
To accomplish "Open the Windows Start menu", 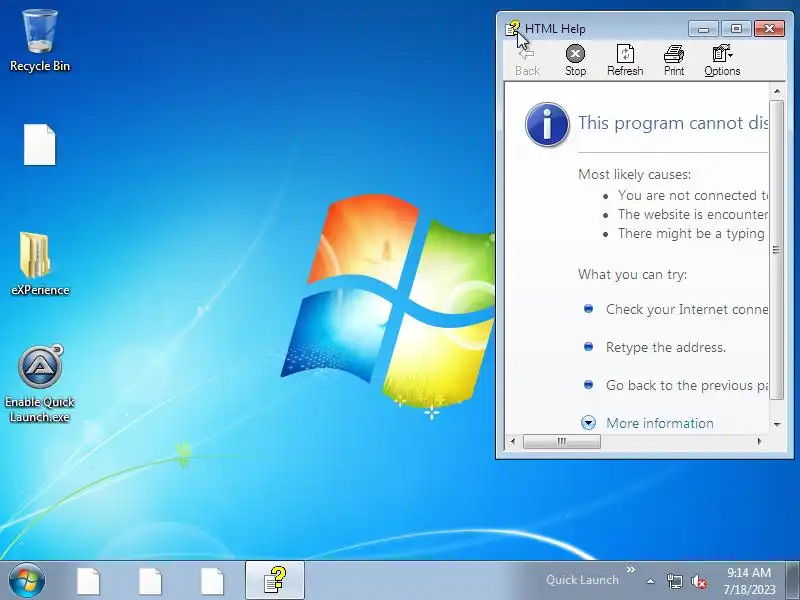I will pos(27,581).
